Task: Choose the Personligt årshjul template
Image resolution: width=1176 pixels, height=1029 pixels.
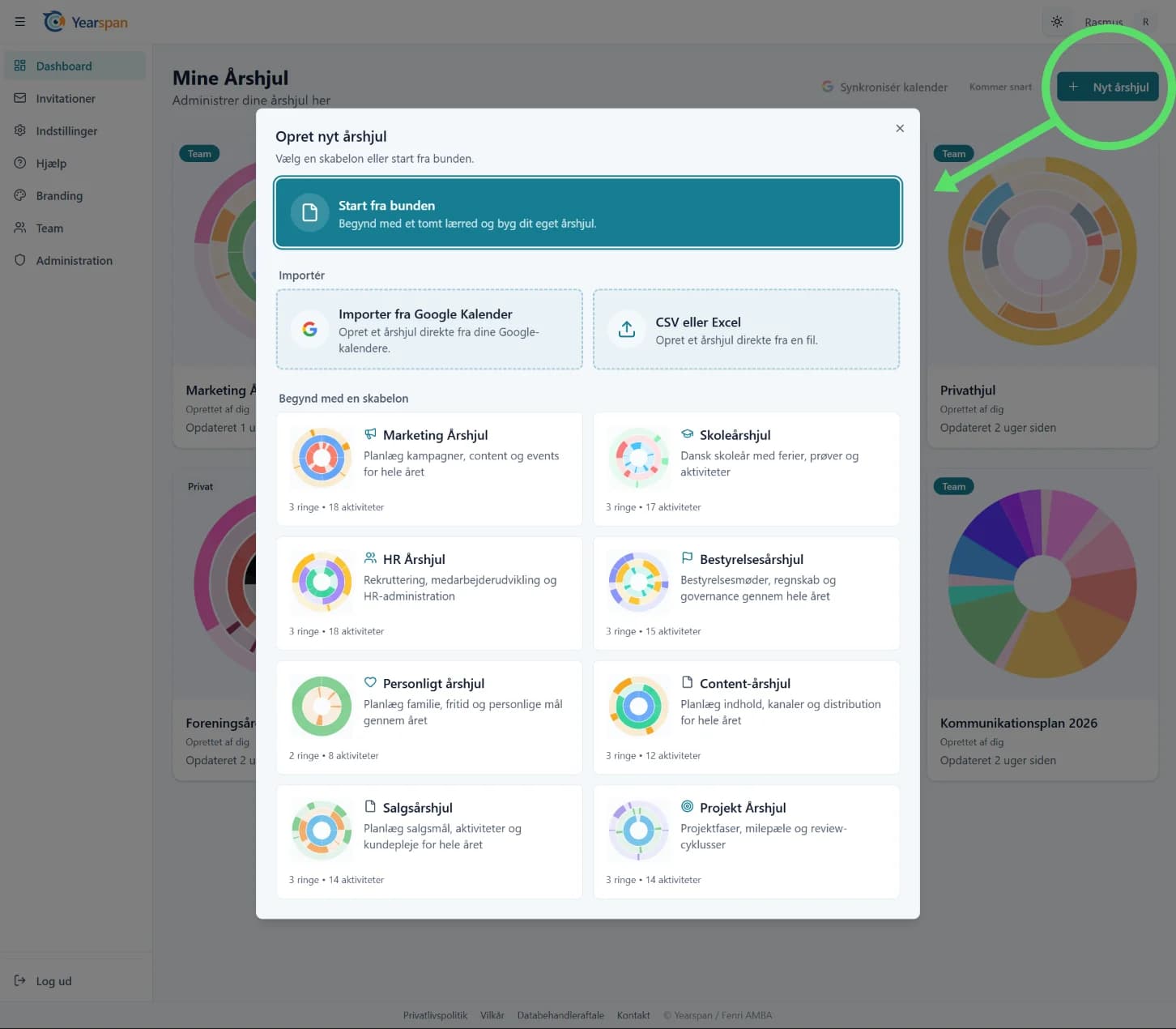Action: pos(429,717)
